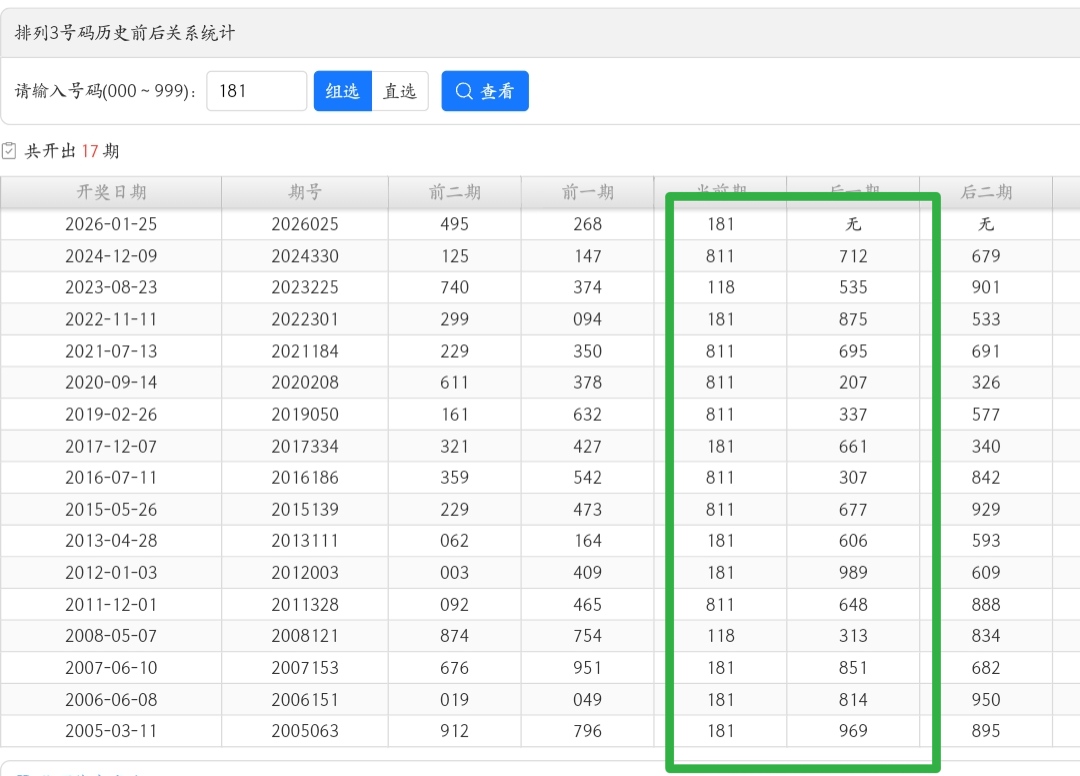
Task: Click the 期号 column header
Action: coord(305,192)
